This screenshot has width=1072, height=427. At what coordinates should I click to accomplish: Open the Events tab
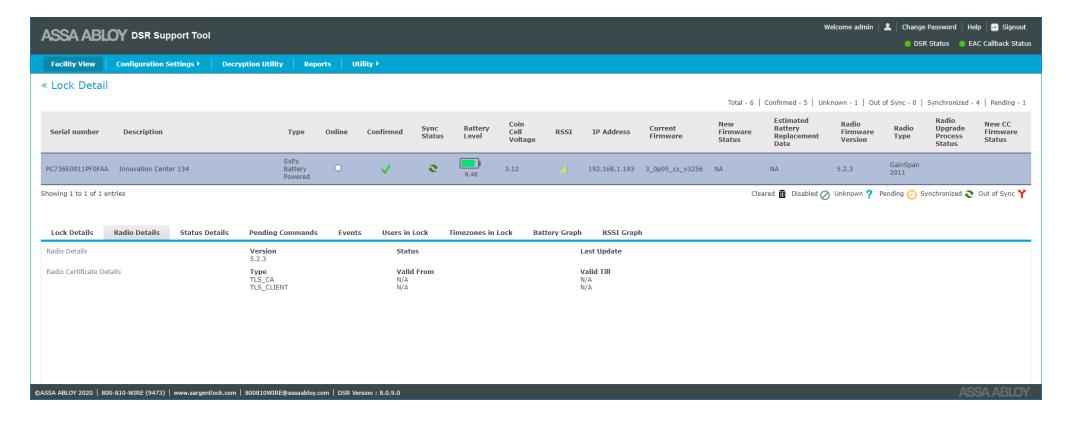(349, 233)
